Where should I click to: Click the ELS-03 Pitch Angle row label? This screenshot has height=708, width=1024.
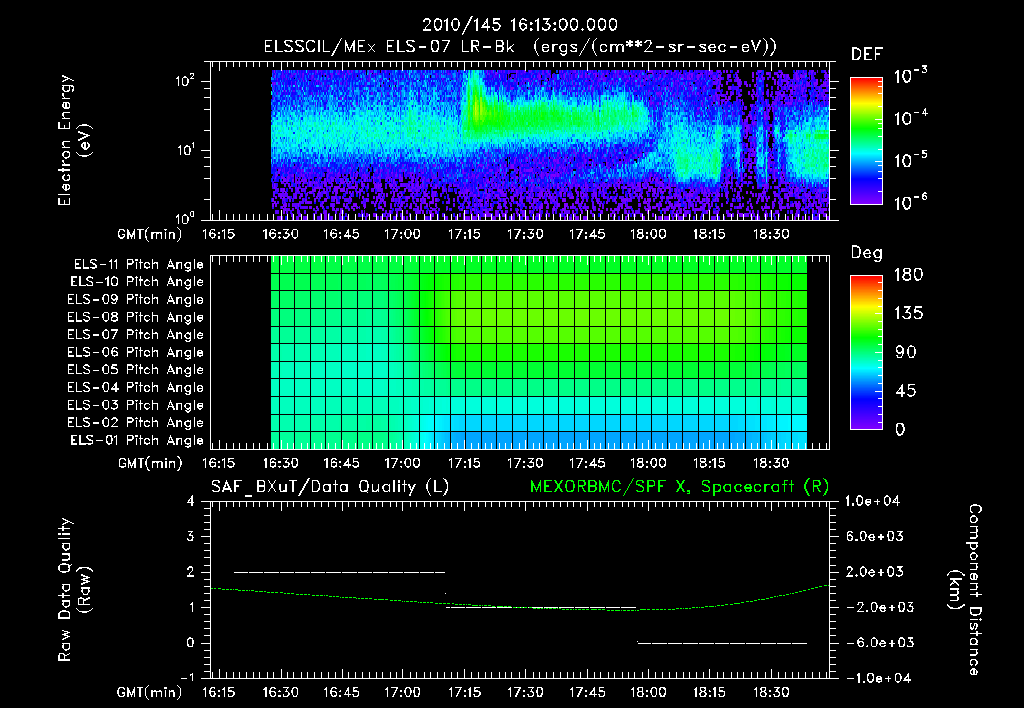pyautogui.click(x=135, y=406)
